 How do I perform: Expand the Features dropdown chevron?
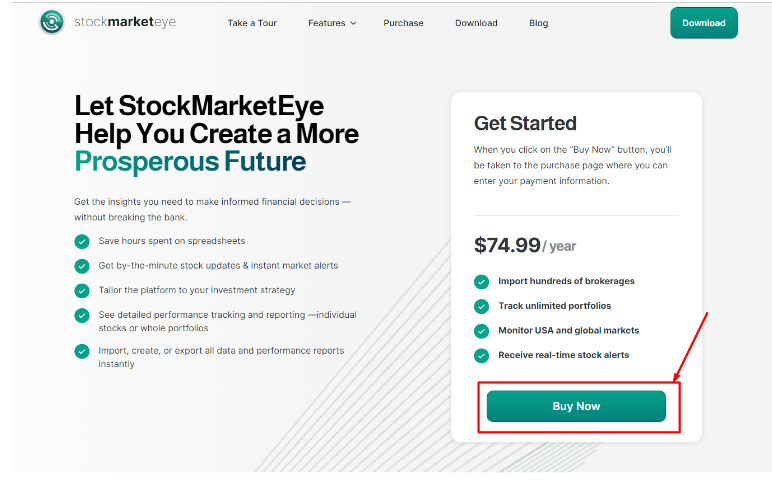[353, 23]
